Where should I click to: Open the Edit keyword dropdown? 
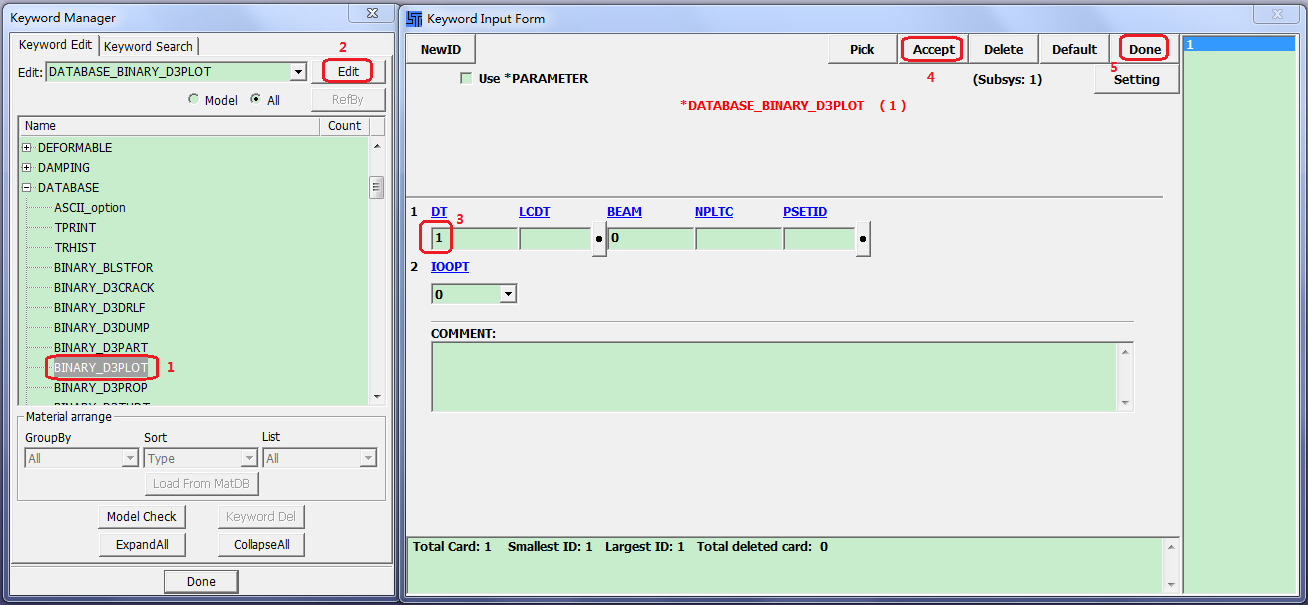pyautogui.click(x=297, y=72)
